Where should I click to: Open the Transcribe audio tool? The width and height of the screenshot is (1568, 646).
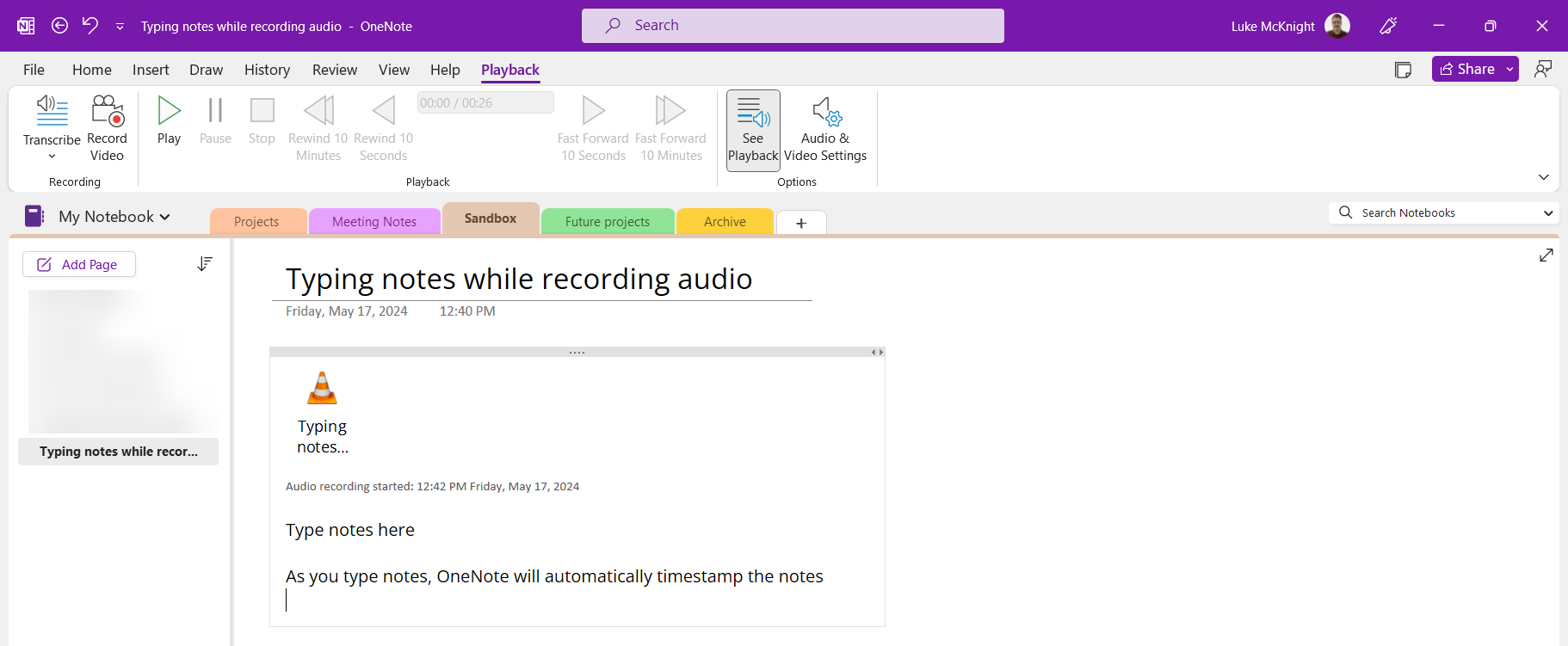tap(52, 119)
